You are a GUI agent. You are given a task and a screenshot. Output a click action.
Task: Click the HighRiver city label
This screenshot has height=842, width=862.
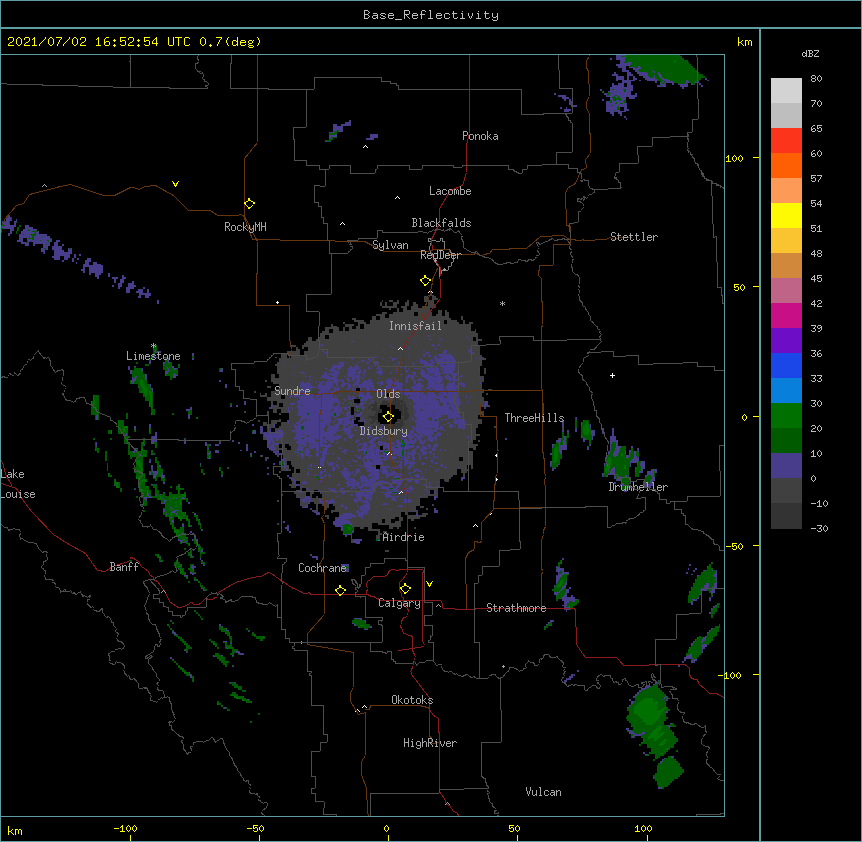[430, 743]
